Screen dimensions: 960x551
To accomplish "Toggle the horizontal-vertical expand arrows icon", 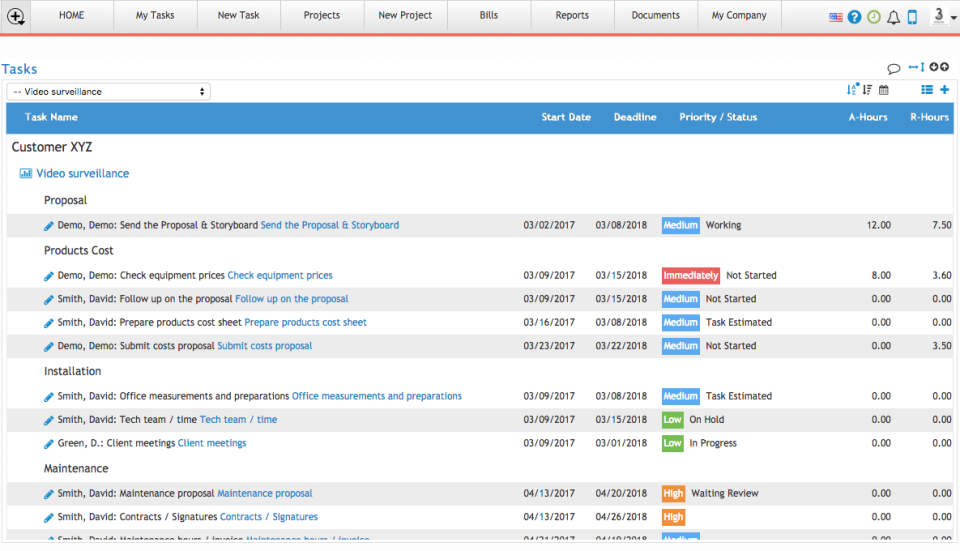I will coord(917,67).
